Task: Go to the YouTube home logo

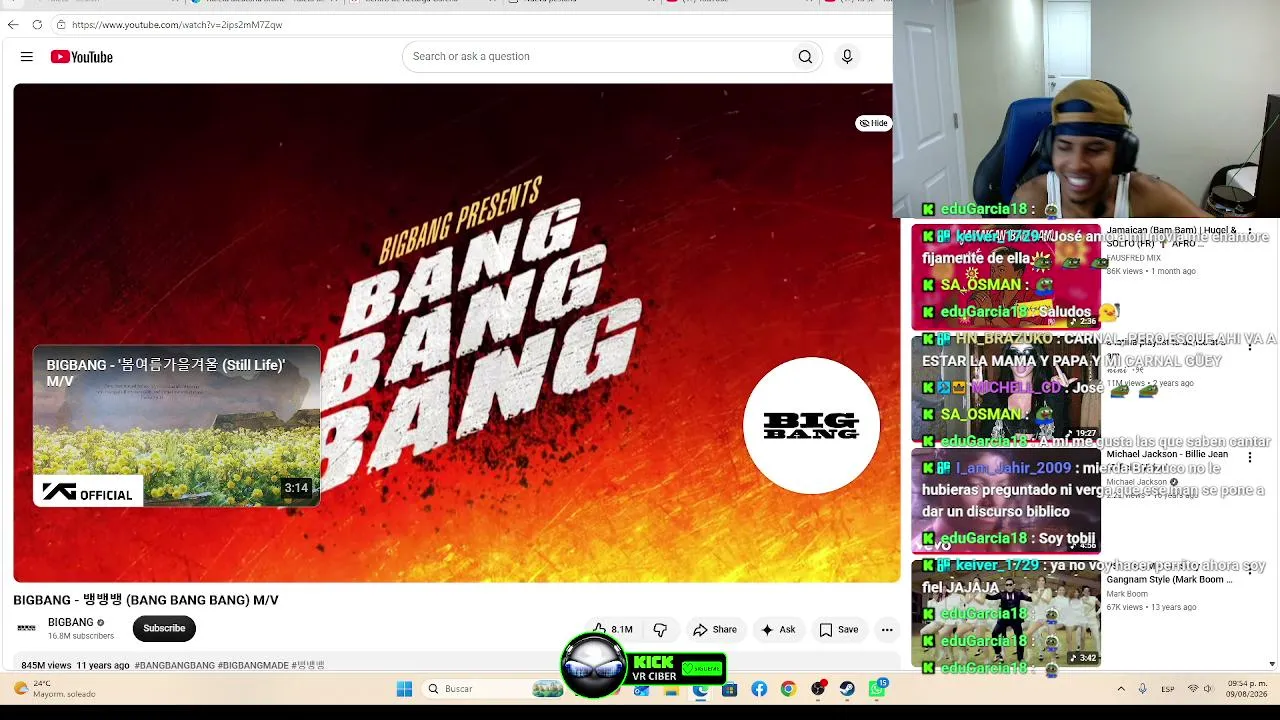Action: 82,57
